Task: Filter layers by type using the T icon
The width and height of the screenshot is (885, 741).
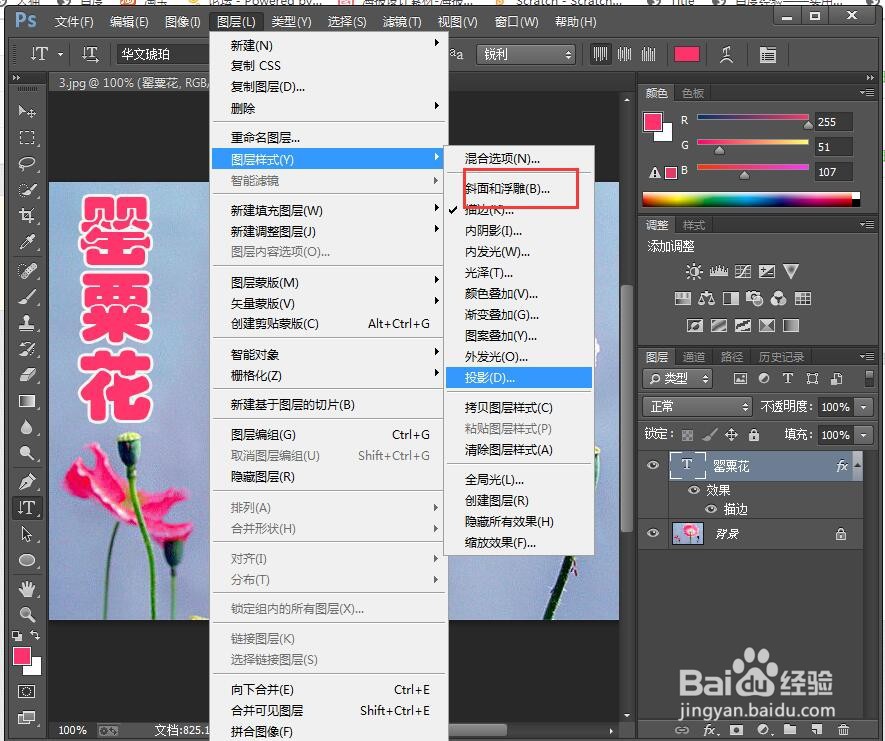Action: [788, 378]
